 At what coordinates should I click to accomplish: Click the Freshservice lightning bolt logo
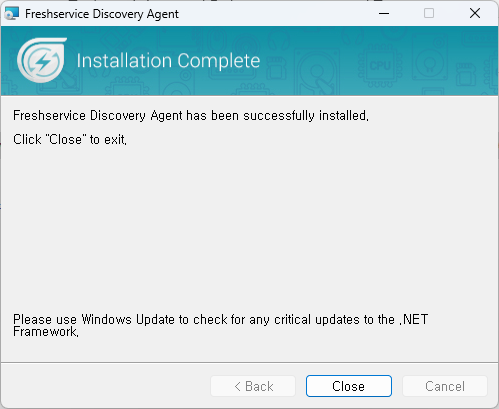42,60
